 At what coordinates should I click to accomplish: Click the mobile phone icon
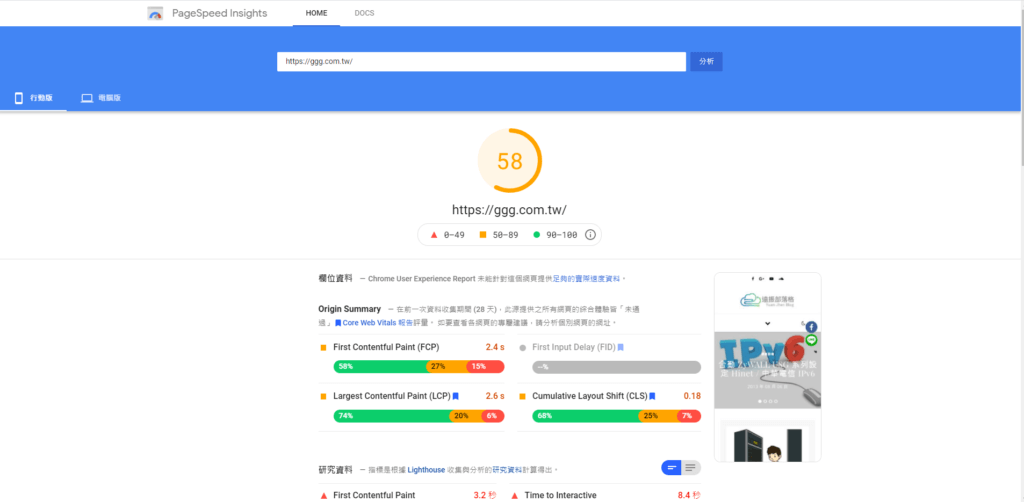point(19,98)
